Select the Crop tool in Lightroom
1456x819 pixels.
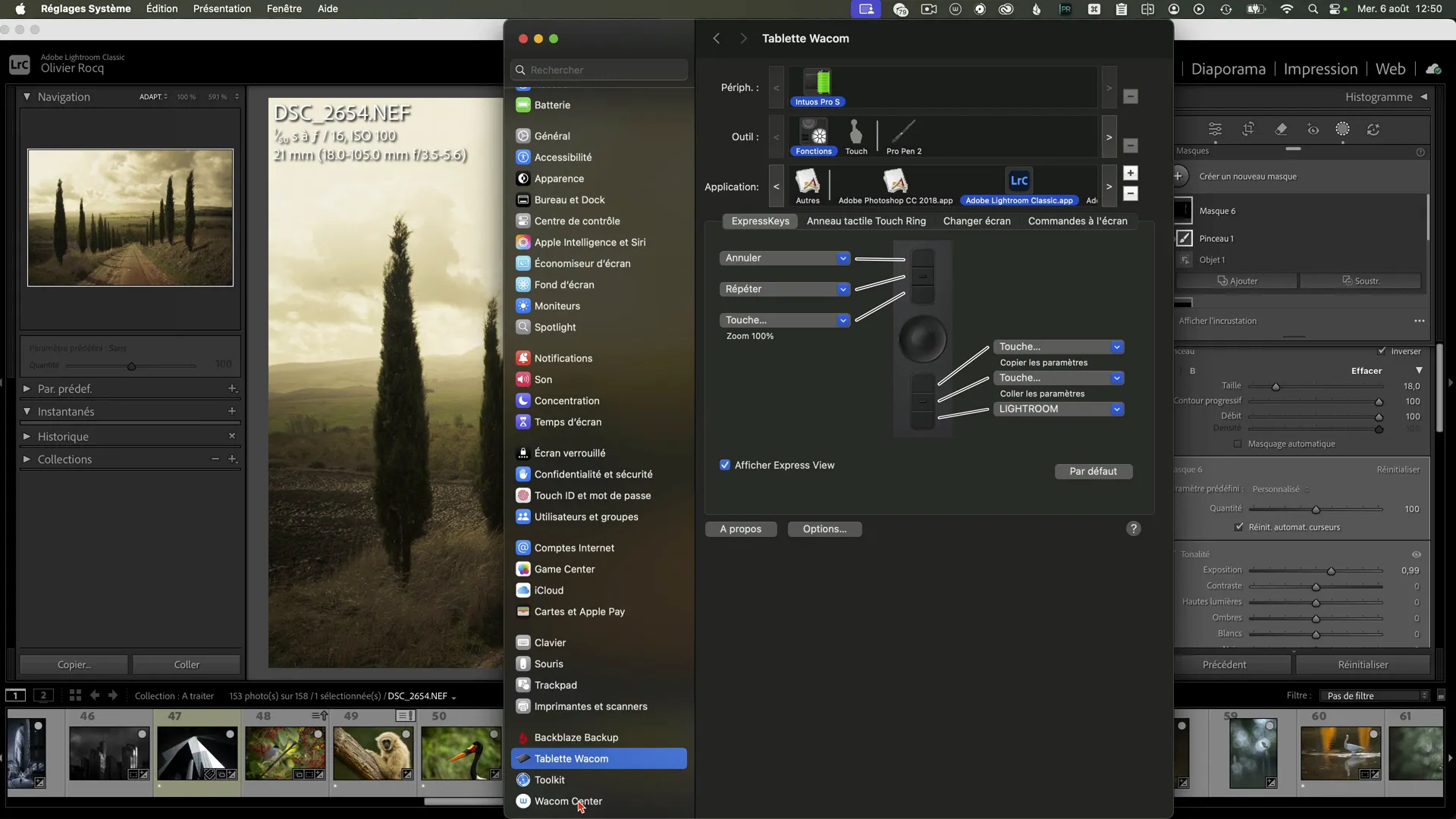pyautogui.click(x=1248, y=130)
